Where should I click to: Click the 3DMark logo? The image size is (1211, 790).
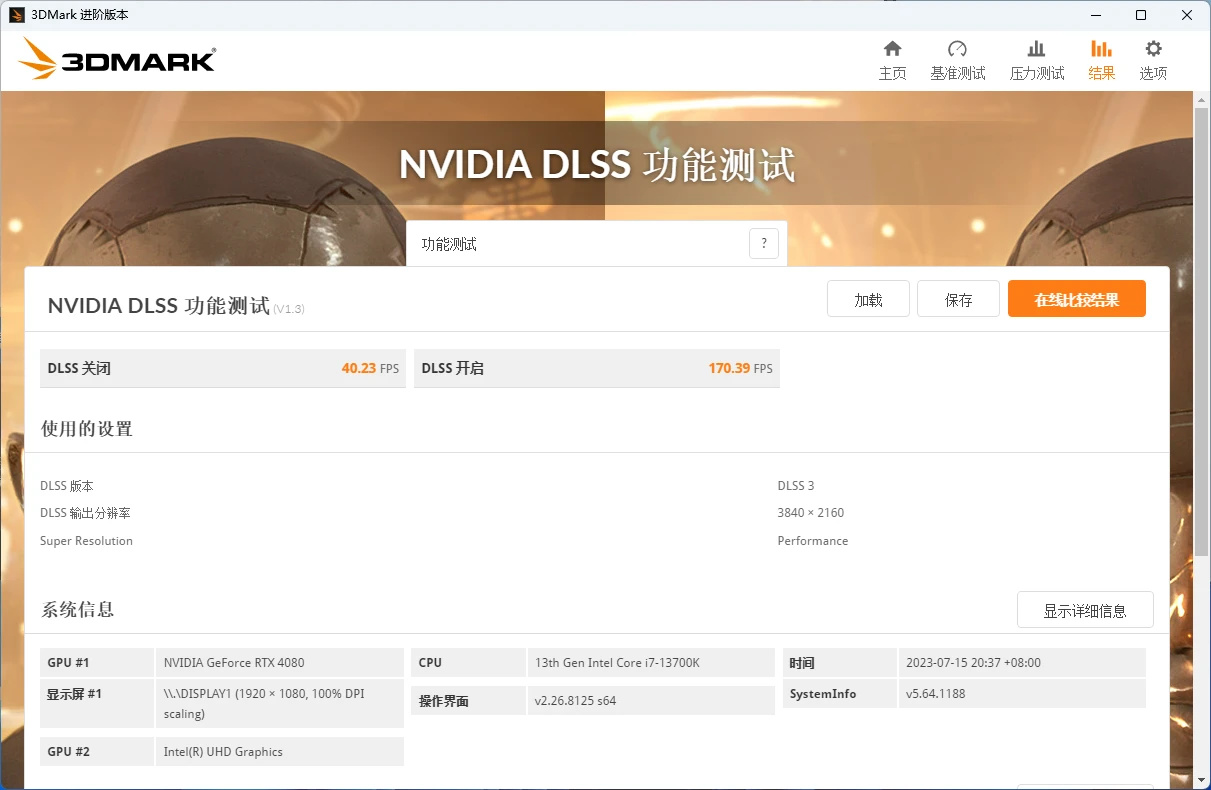pos(117,60)
